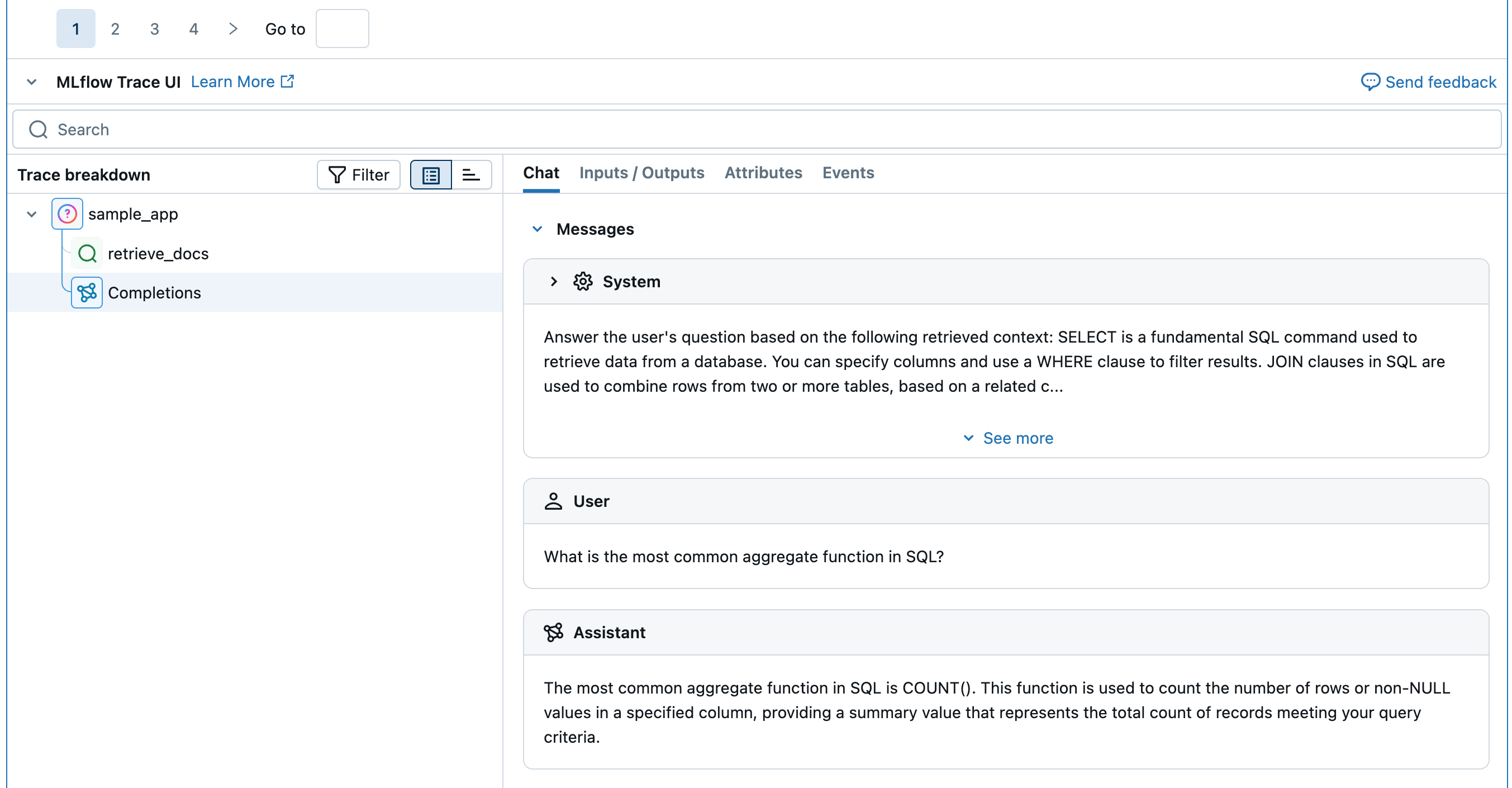Expand the System message chevron

[554, 281]
